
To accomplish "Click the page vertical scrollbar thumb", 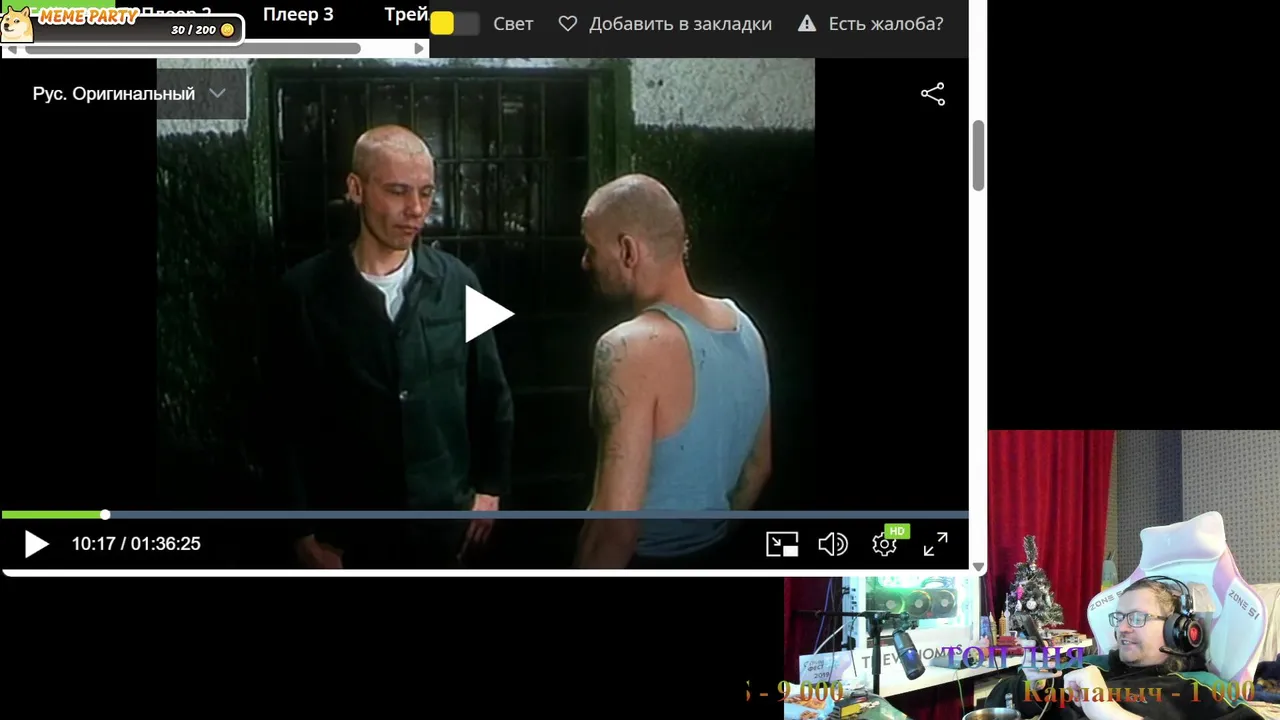I will (x=979, y=156).
